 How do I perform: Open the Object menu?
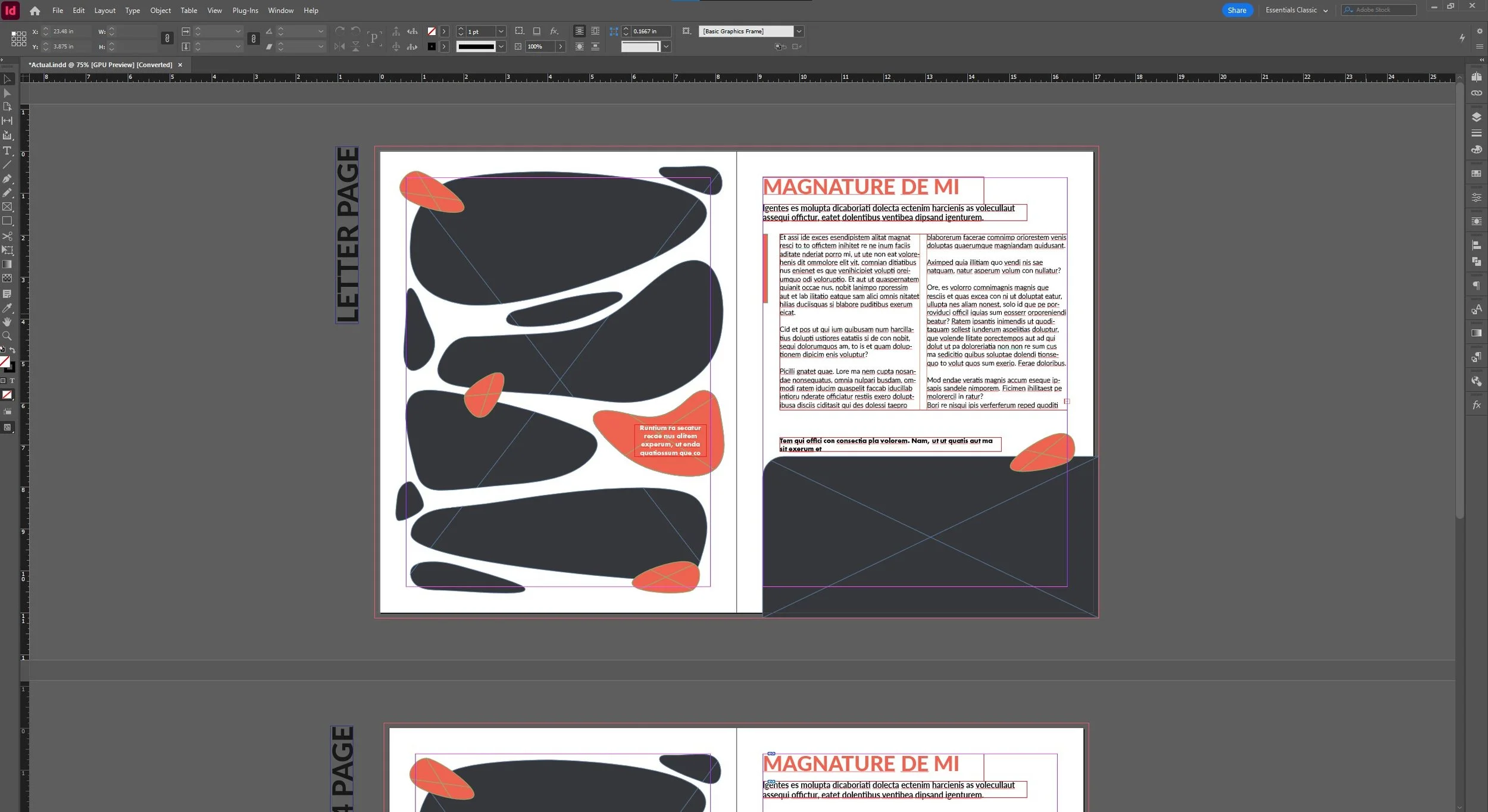coord(160,11)
